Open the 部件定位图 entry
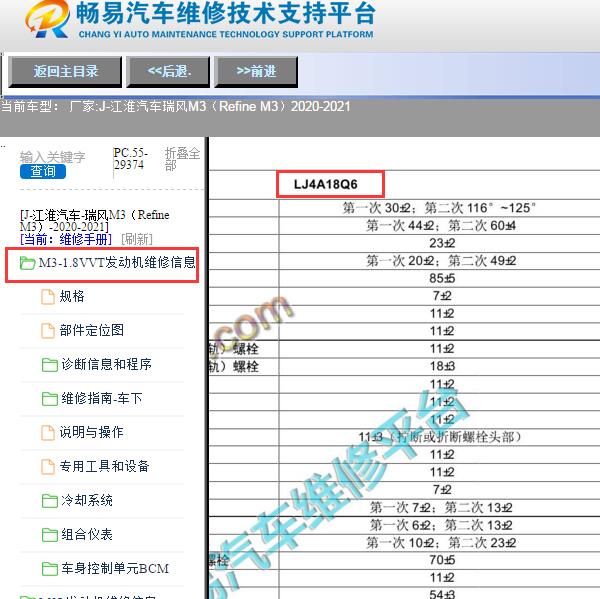This screenshot has width=600, height=599. tap(91, 330)
